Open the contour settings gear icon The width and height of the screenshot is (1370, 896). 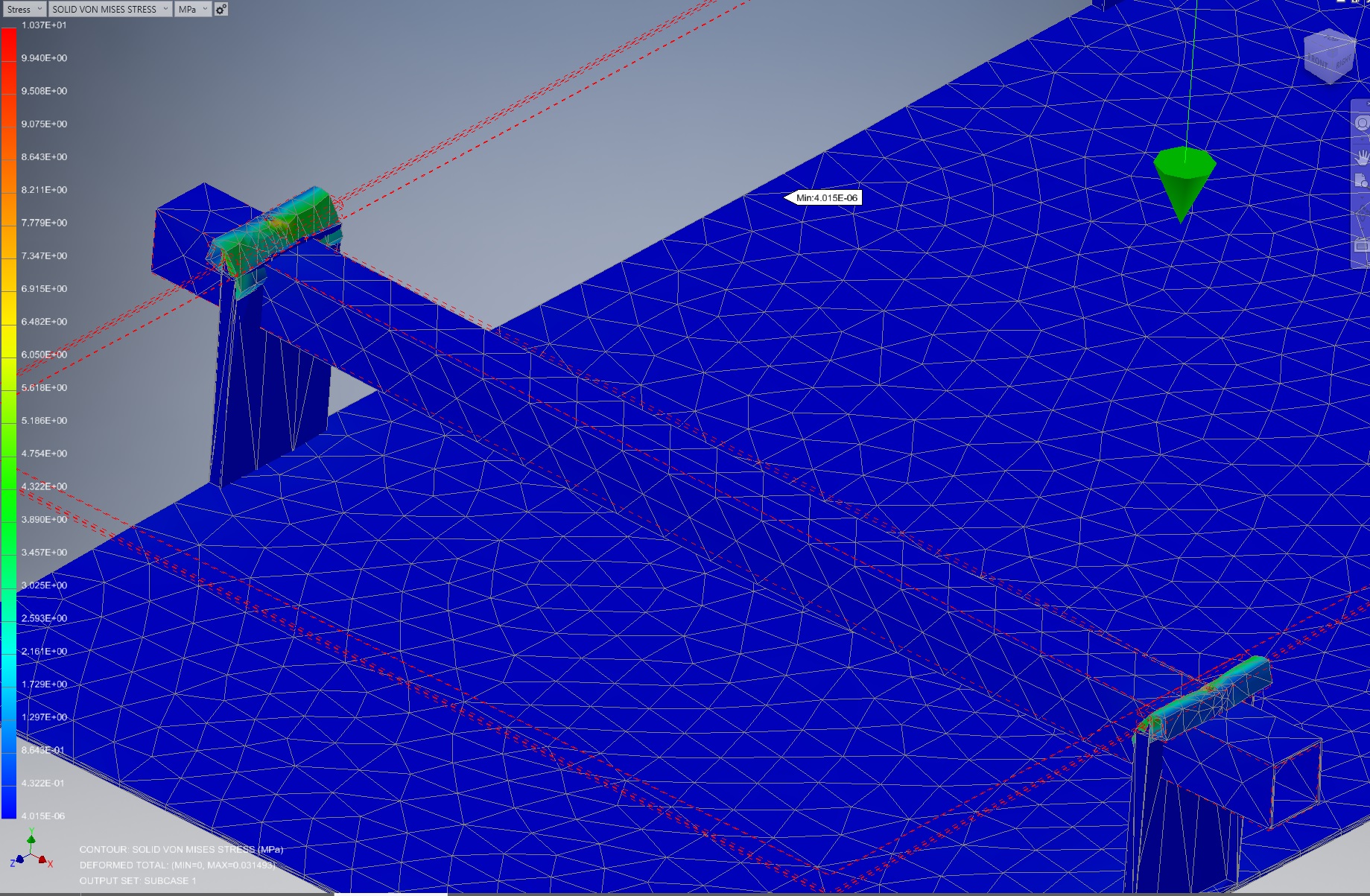click(x=220, y=9)
